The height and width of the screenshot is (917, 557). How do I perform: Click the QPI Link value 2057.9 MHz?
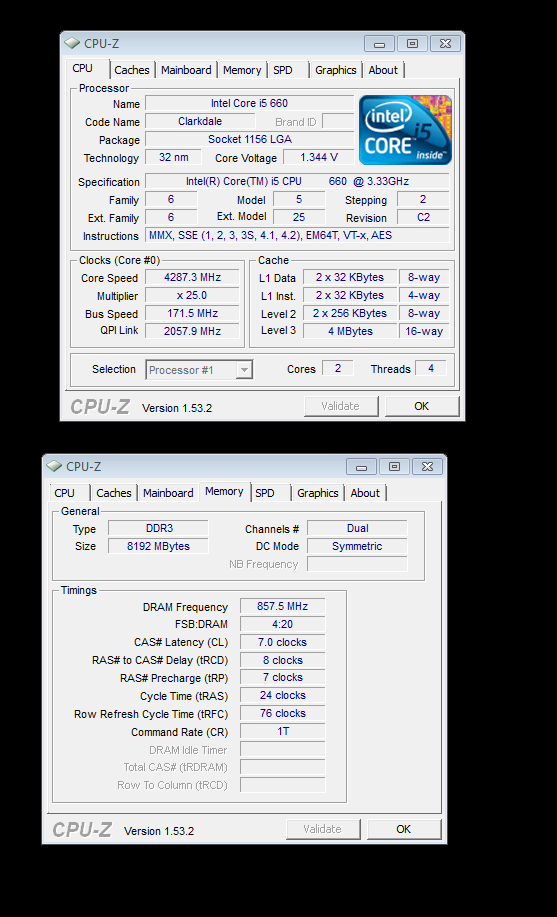192,331
